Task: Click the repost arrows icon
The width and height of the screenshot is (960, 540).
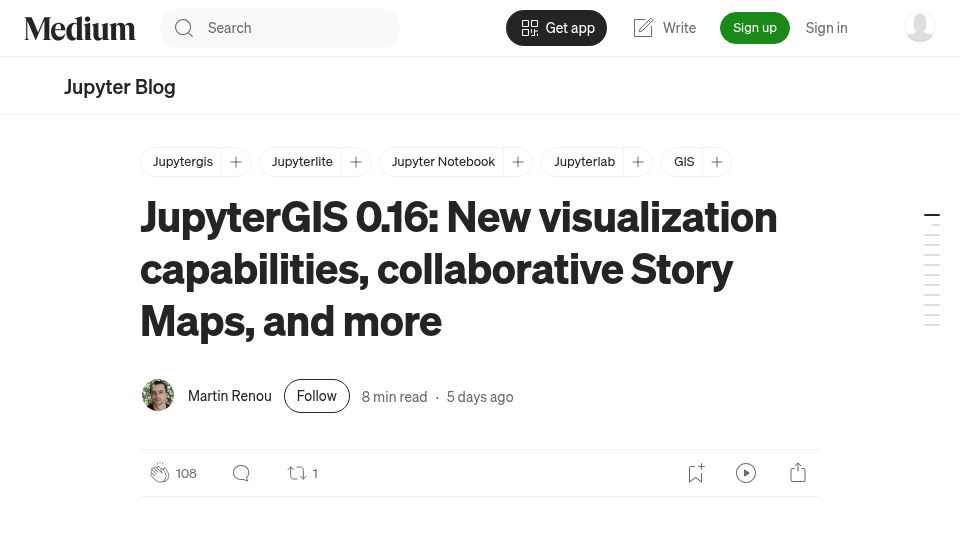Action: click(297, 473)
